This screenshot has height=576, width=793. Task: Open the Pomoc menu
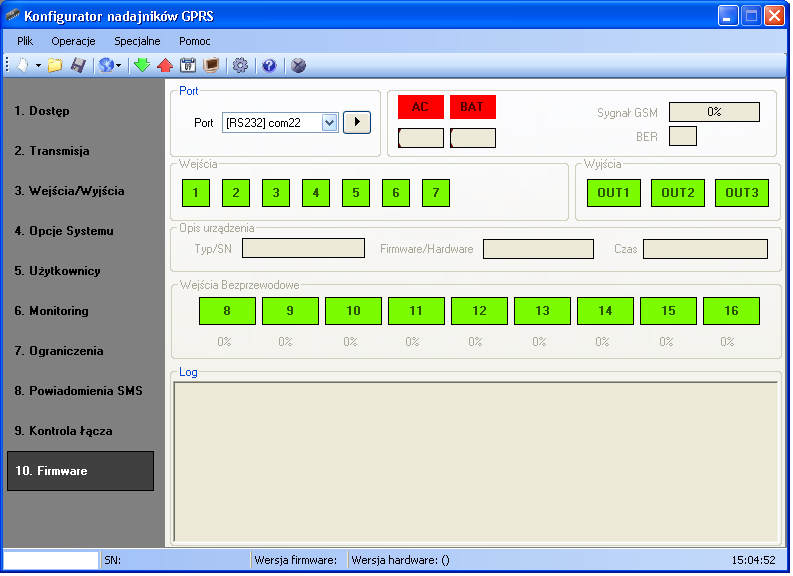tap(195, 41)
